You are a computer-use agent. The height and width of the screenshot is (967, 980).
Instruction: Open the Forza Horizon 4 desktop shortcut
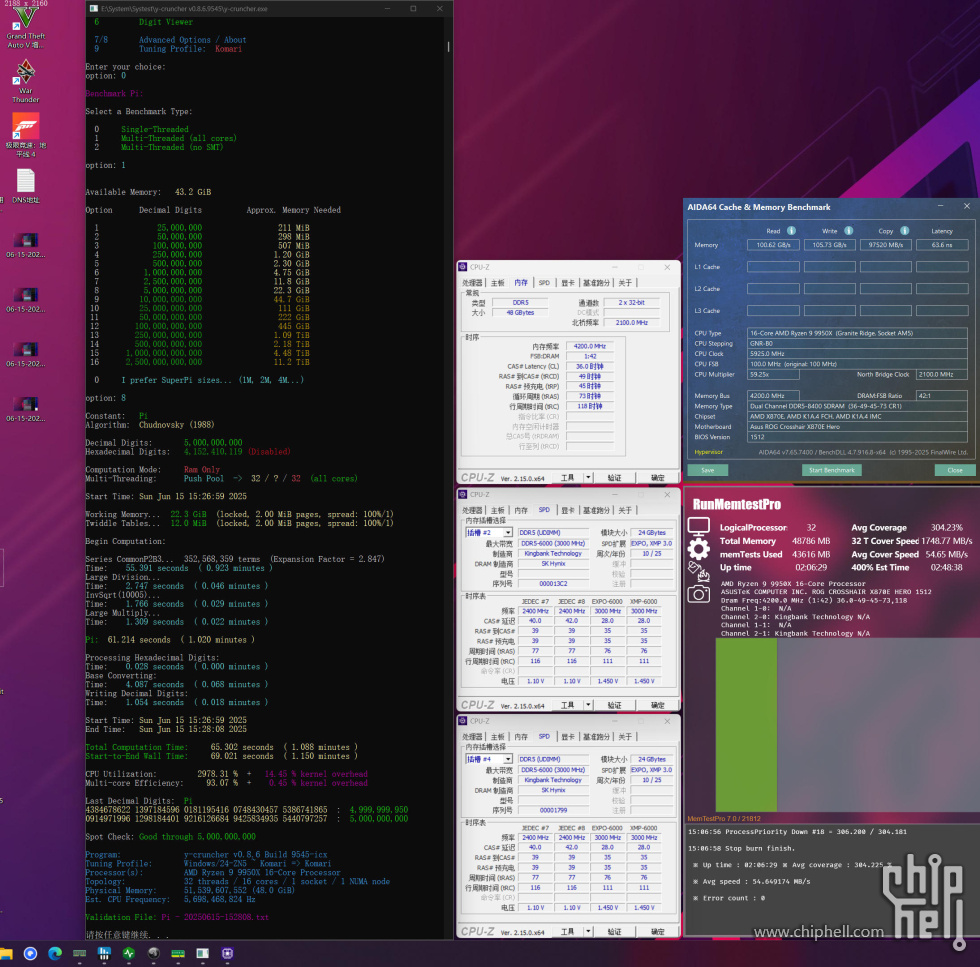tap(26, 136)
